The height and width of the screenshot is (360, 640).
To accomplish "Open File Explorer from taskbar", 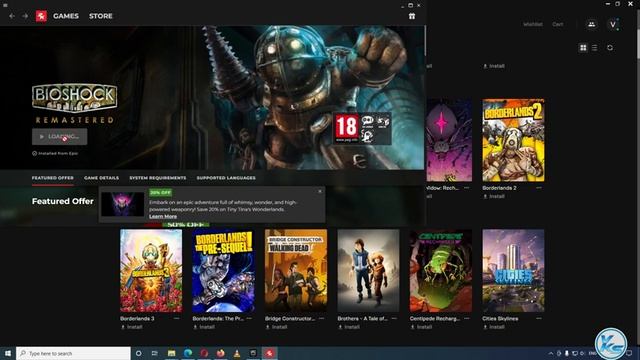I will point(171,353).
